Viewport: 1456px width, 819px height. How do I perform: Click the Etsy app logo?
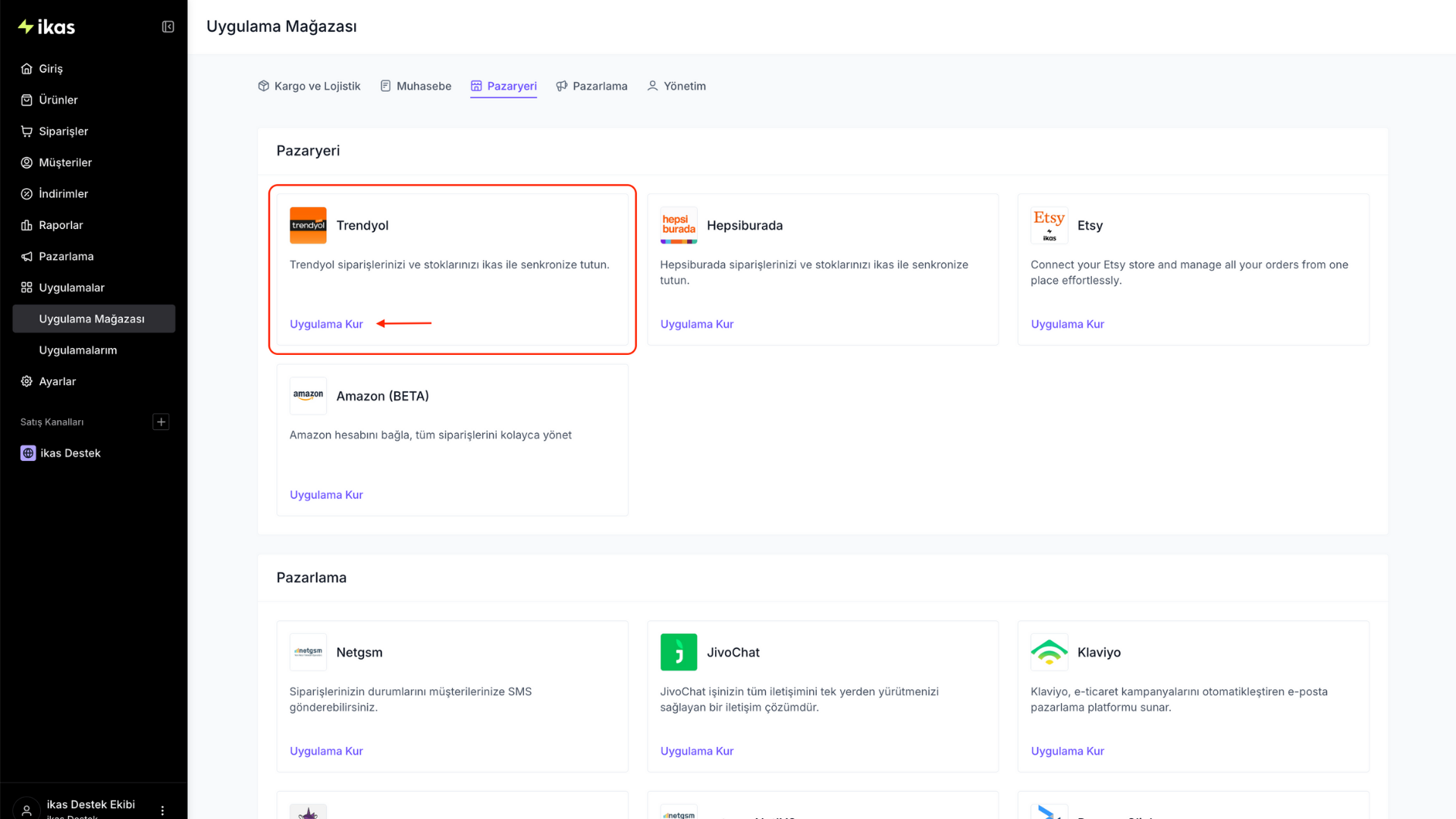point(1050,225)
